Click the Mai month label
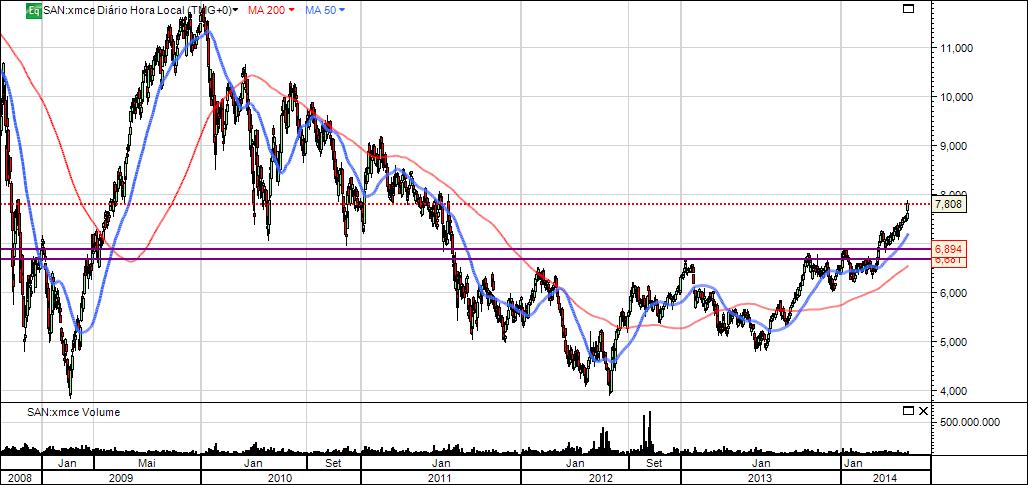Image resolution: width=1028 pixels, height=485 pixels. pos(147,463)
